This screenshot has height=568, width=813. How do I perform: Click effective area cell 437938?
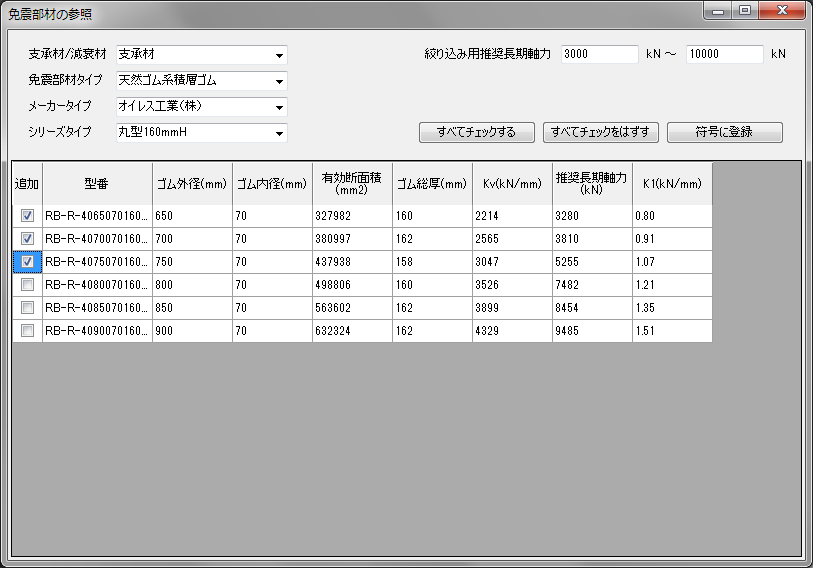(353, 262)
